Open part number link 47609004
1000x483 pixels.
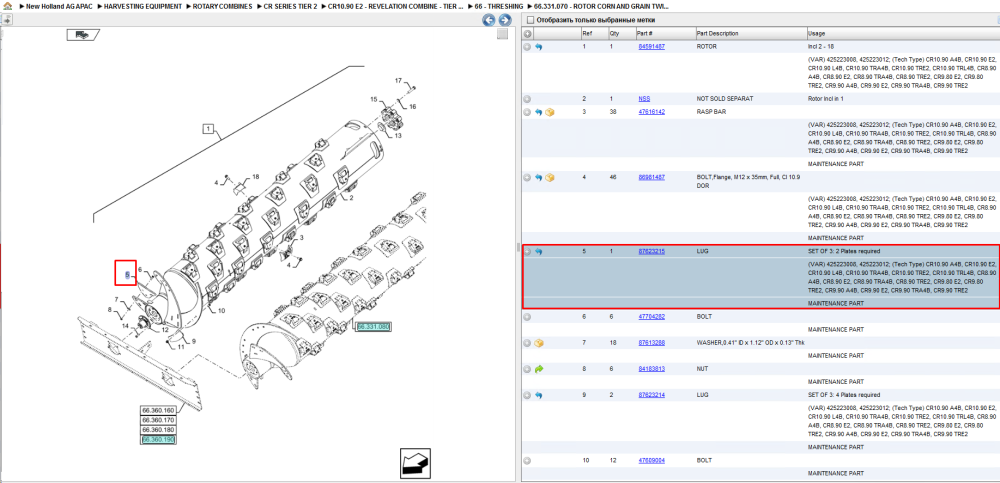(651, 460)
